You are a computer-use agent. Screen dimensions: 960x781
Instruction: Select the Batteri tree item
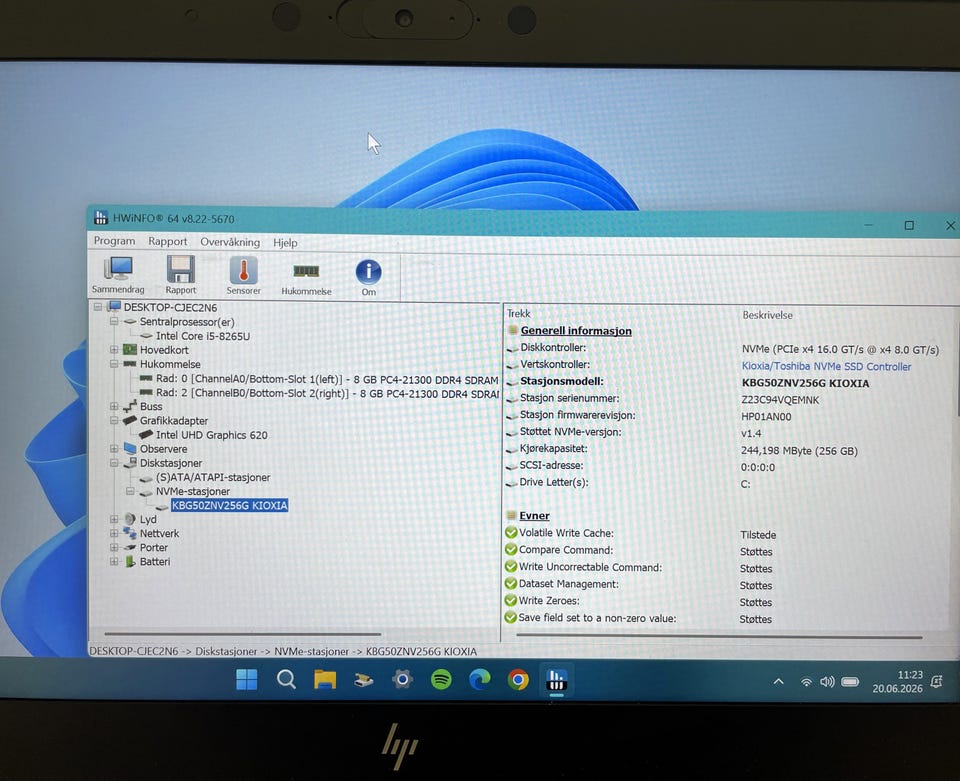click(x=155, y=561)
